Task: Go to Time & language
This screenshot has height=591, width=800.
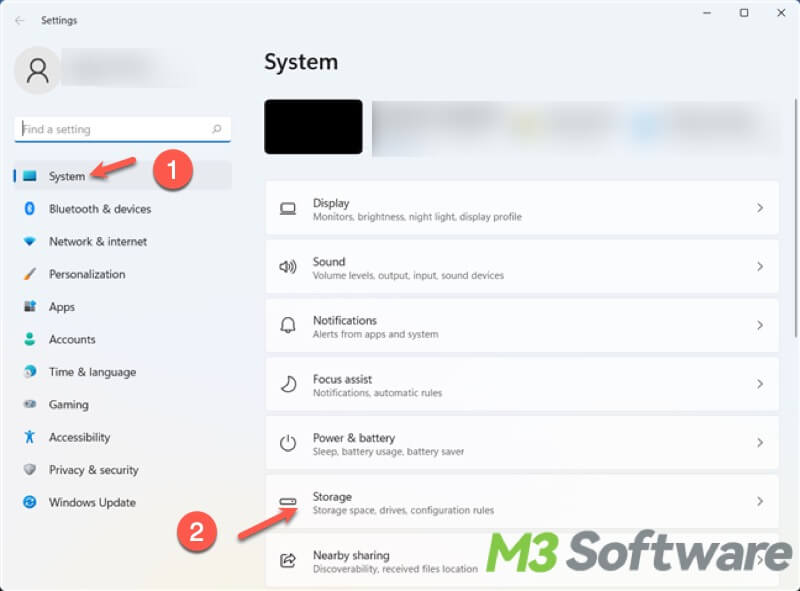Action: [122, 372]
